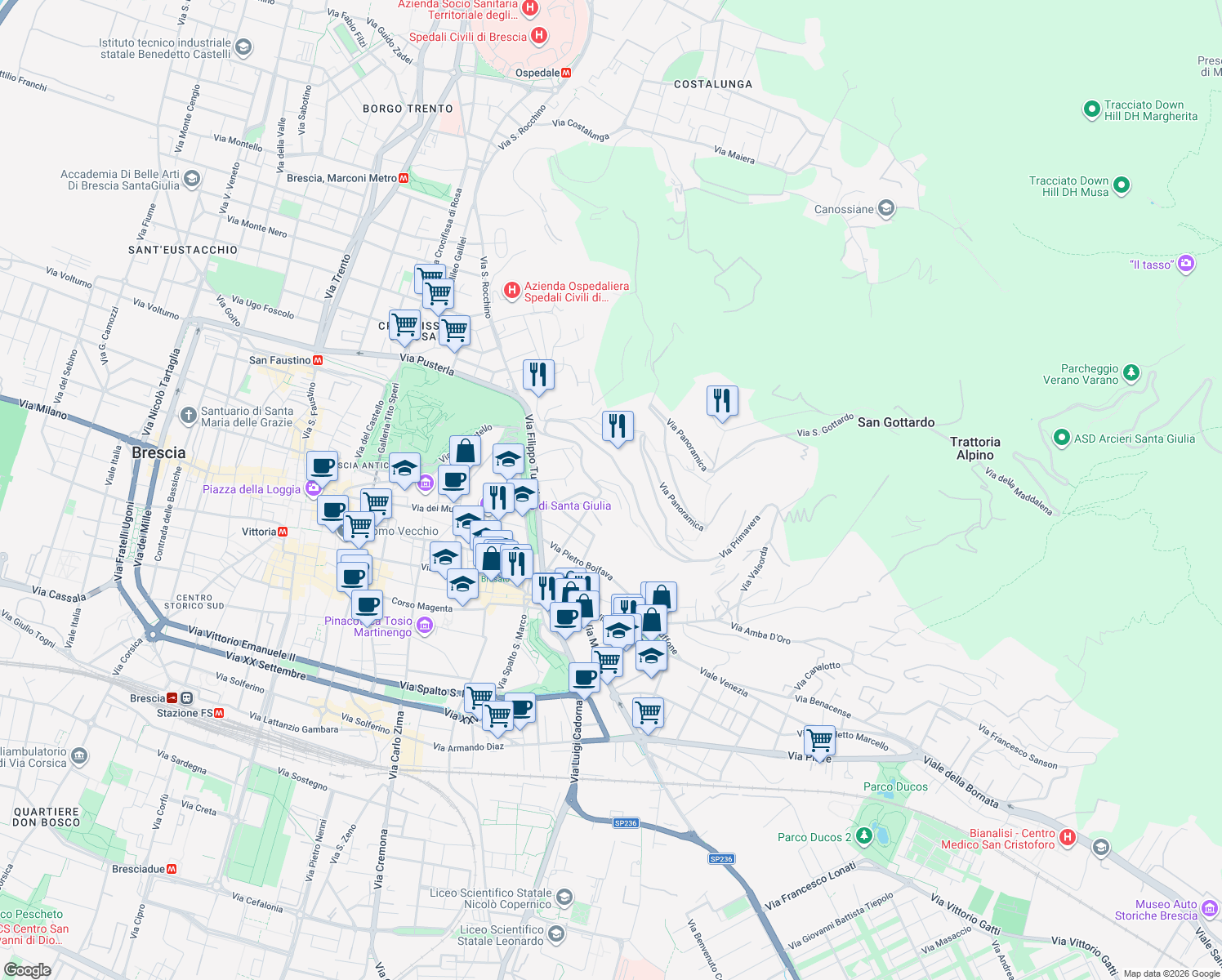This screenshot has height=980, width=1222.
Task: Open the ASD Arcieri Santa Giulia marker
Action: pos(1061,439)
